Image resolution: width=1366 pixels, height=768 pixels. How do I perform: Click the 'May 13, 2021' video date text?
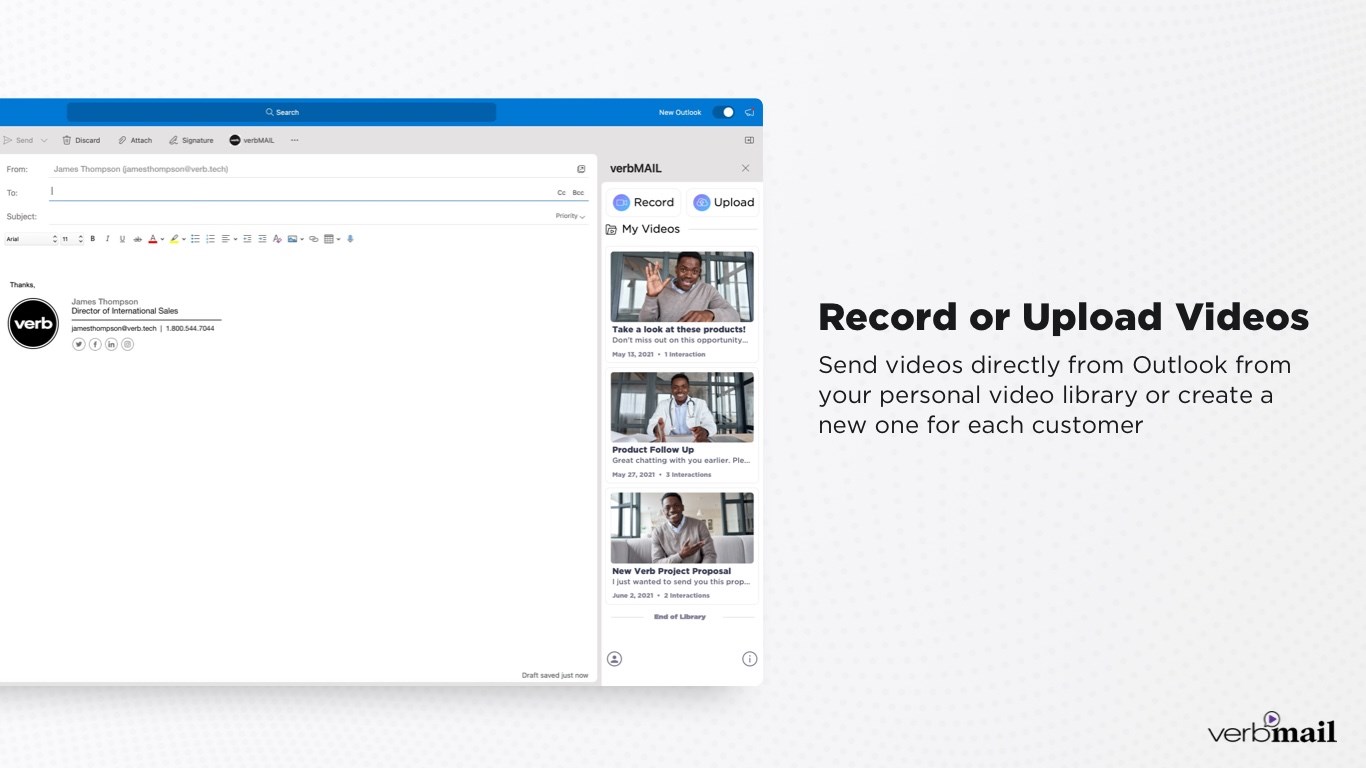pyautogui.click(x=633, y=354)
